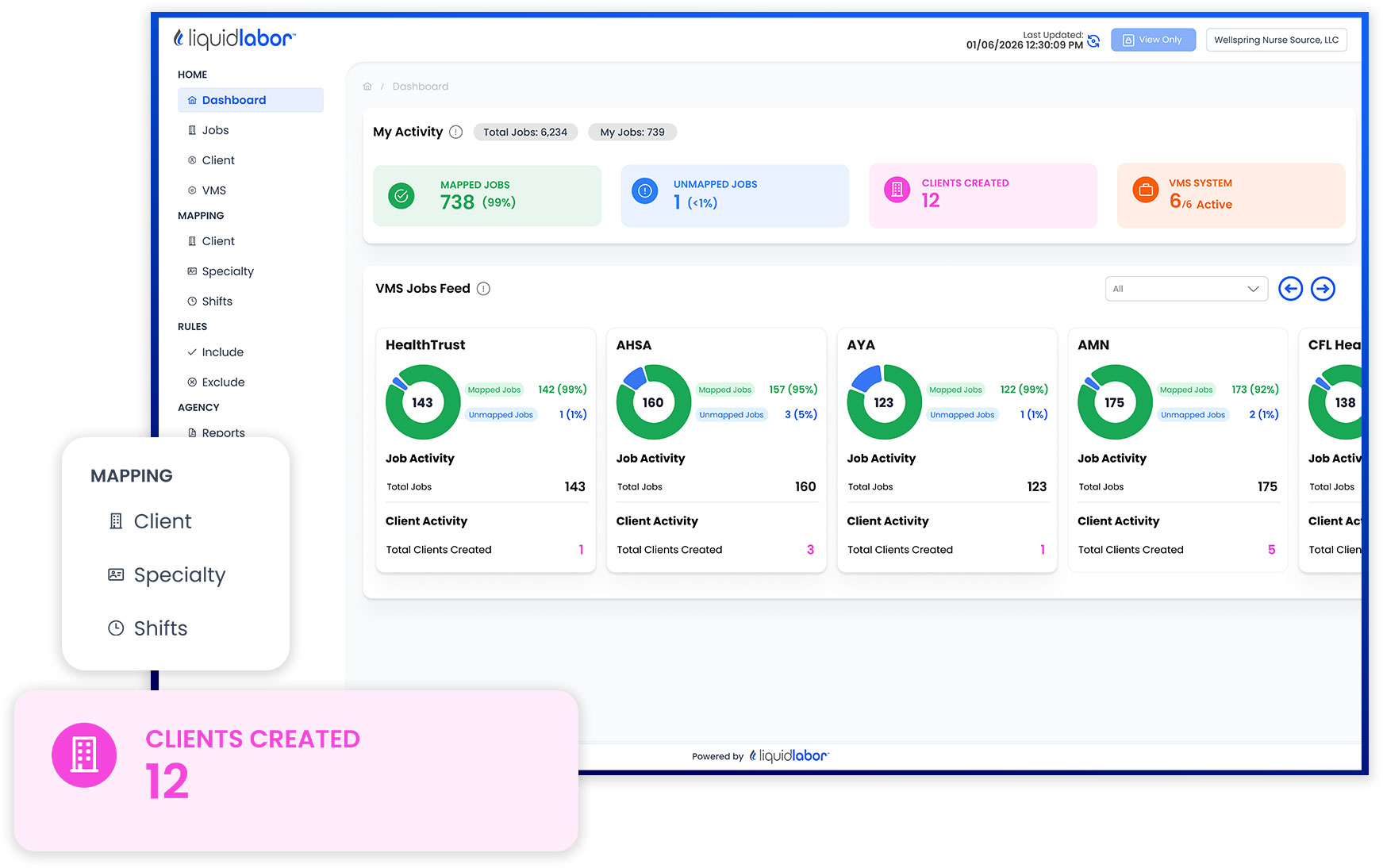Viewport: 1383px width, 868px height.
Task: Click the Mapped Jobs tag in AMN card
Action: click(1186, 390)
